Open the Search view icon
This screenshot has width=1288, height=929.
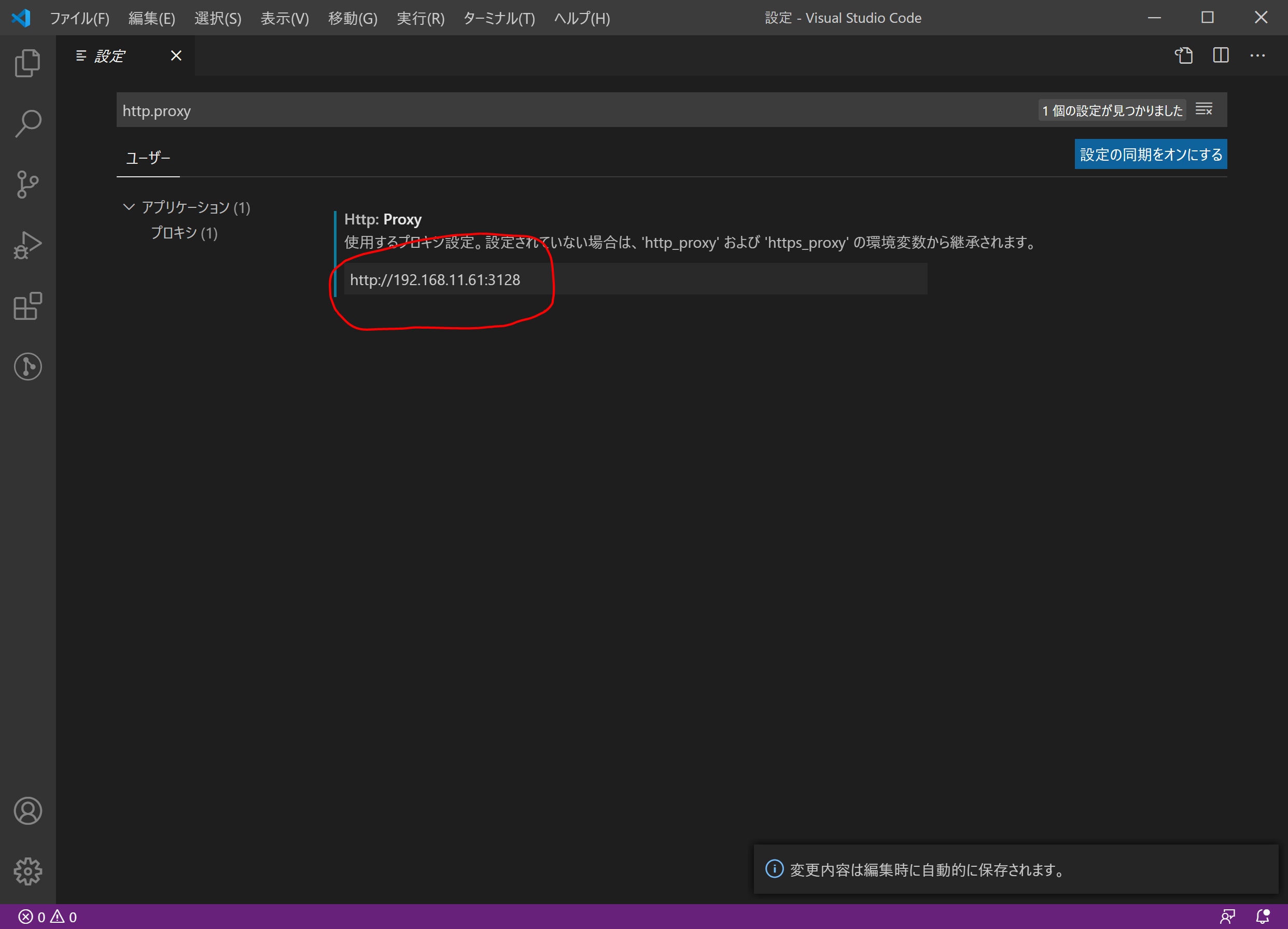(x=27, y=123)
